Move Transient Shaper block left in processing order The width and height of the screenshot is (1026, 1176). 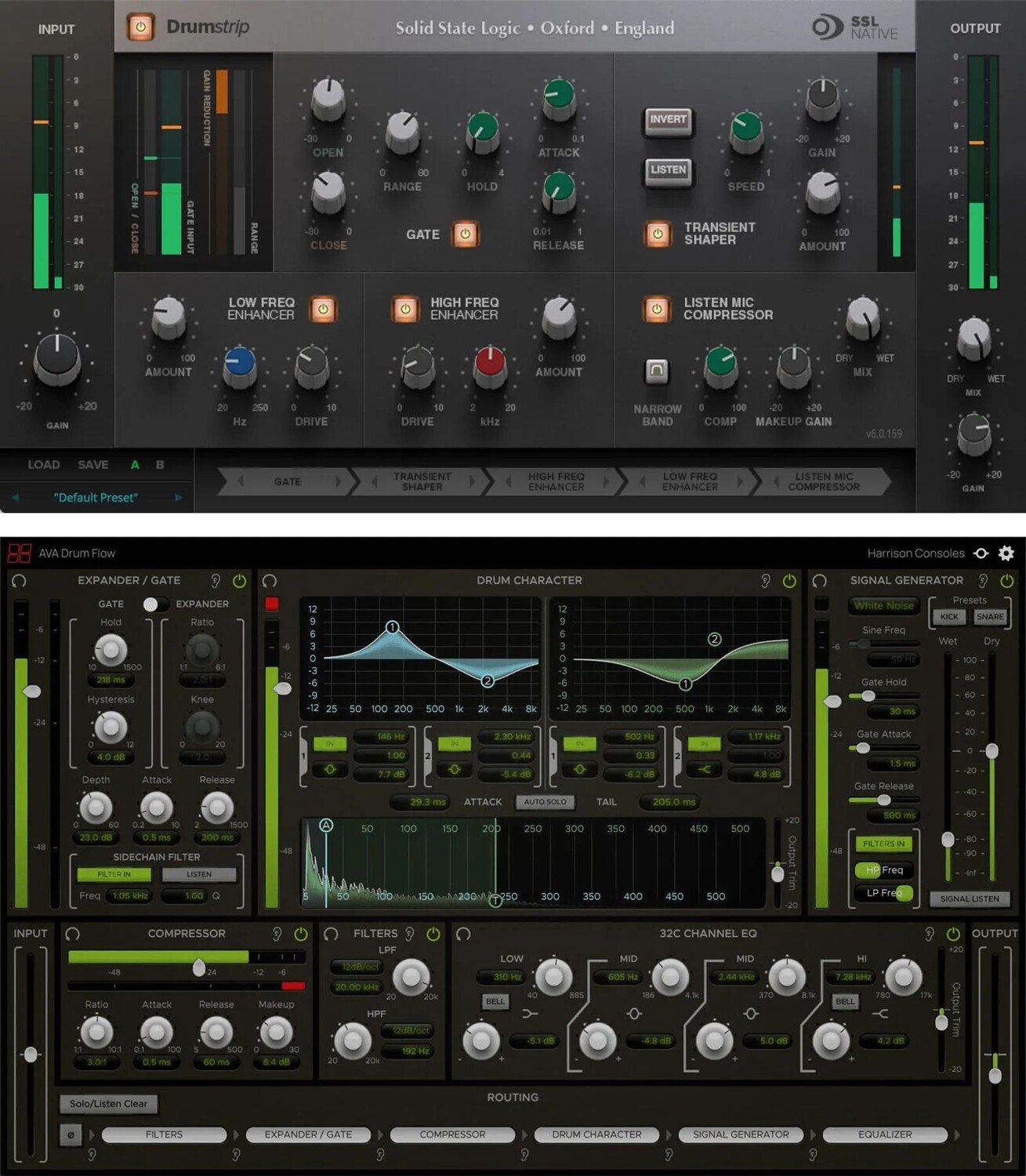(x=374, y=481)
